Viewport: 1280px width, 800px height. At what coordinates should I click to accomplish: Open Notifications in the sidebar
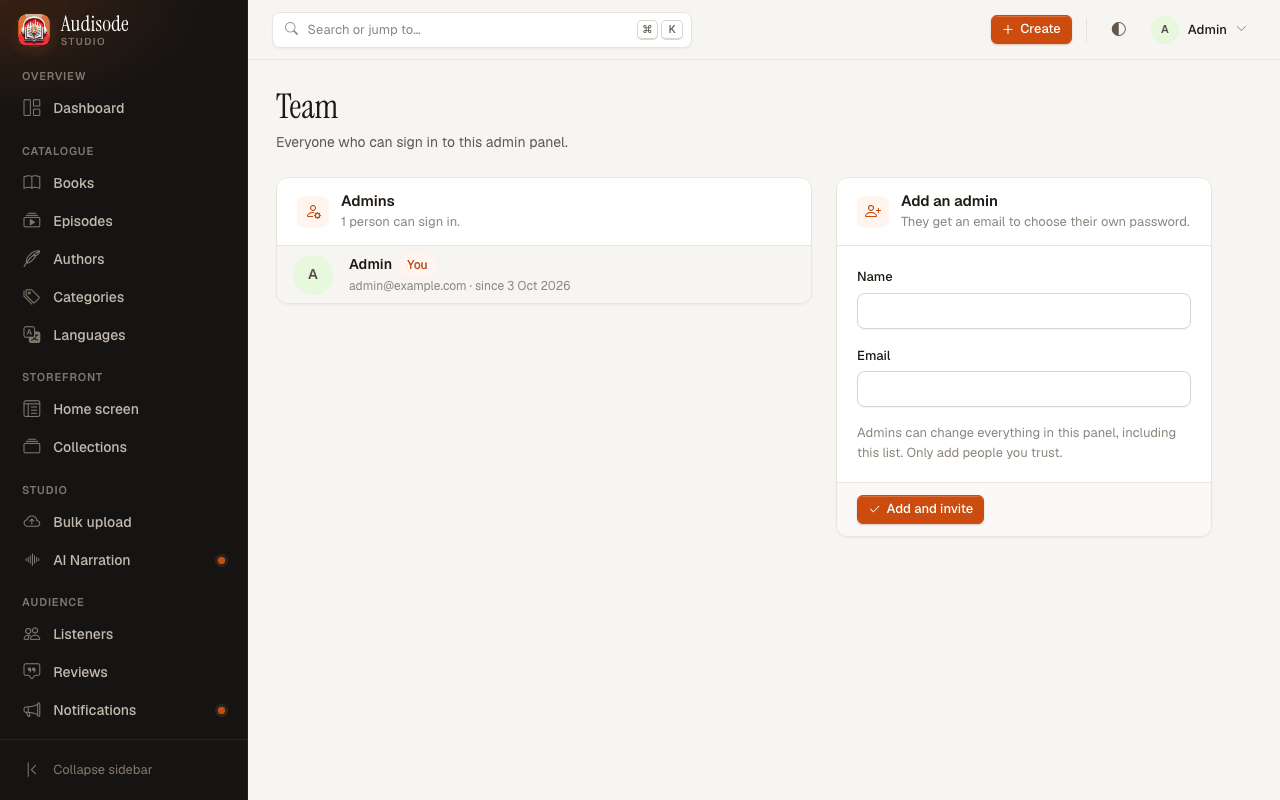click(124, 710)
